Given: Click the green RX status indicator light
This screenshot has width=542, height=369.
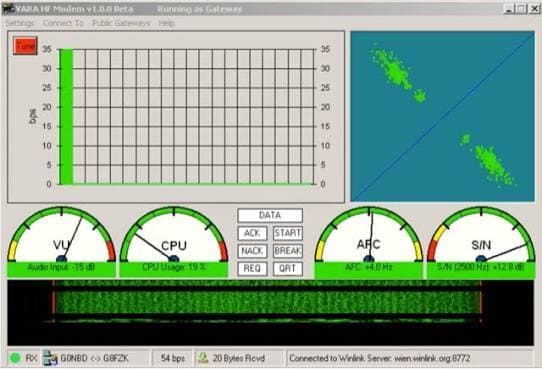Looking at the screenshot, I should tap(15, 358).
